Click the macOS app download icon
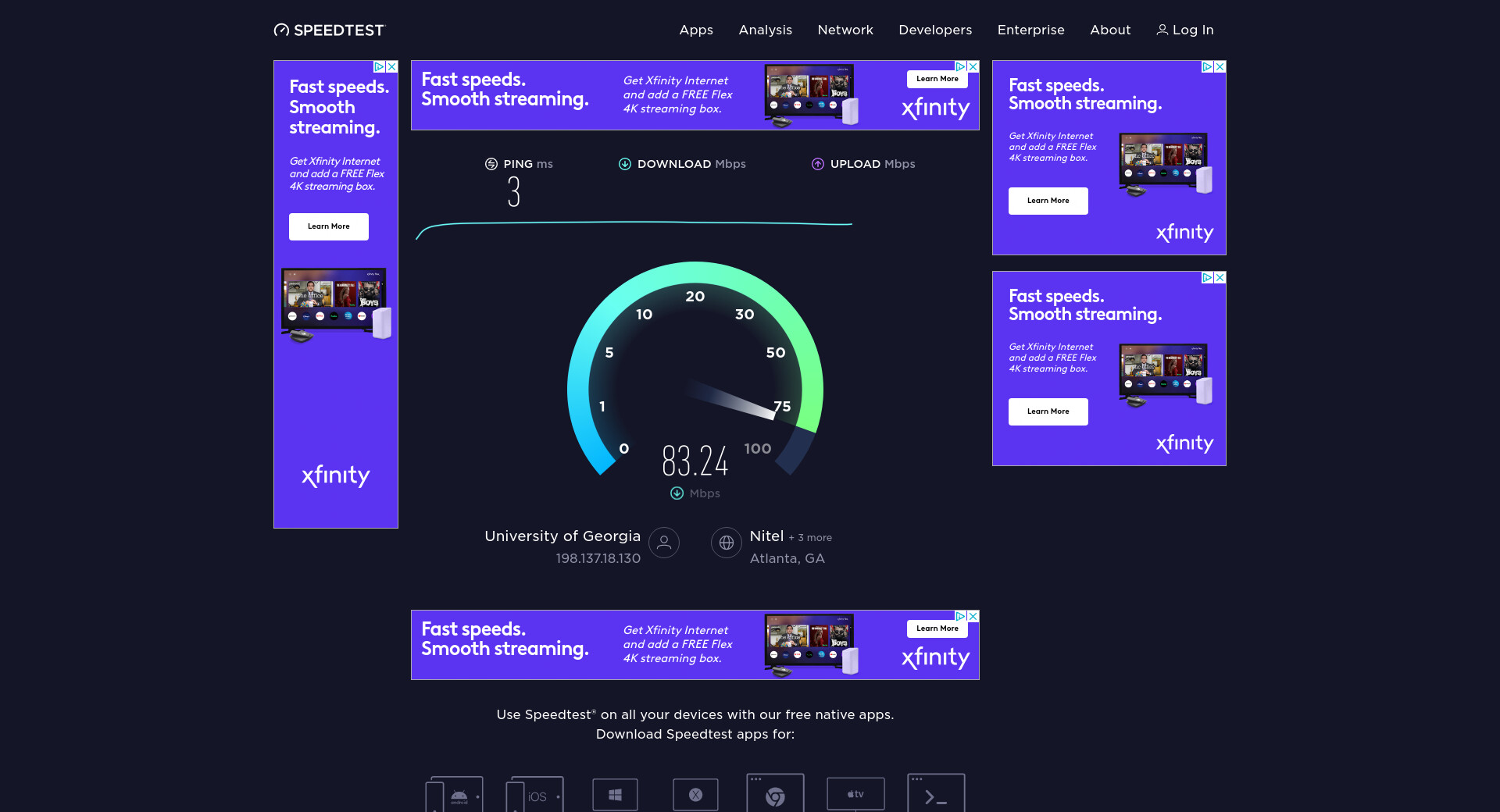This screenshot has width=1500, height=812. (x=695, y=795)
